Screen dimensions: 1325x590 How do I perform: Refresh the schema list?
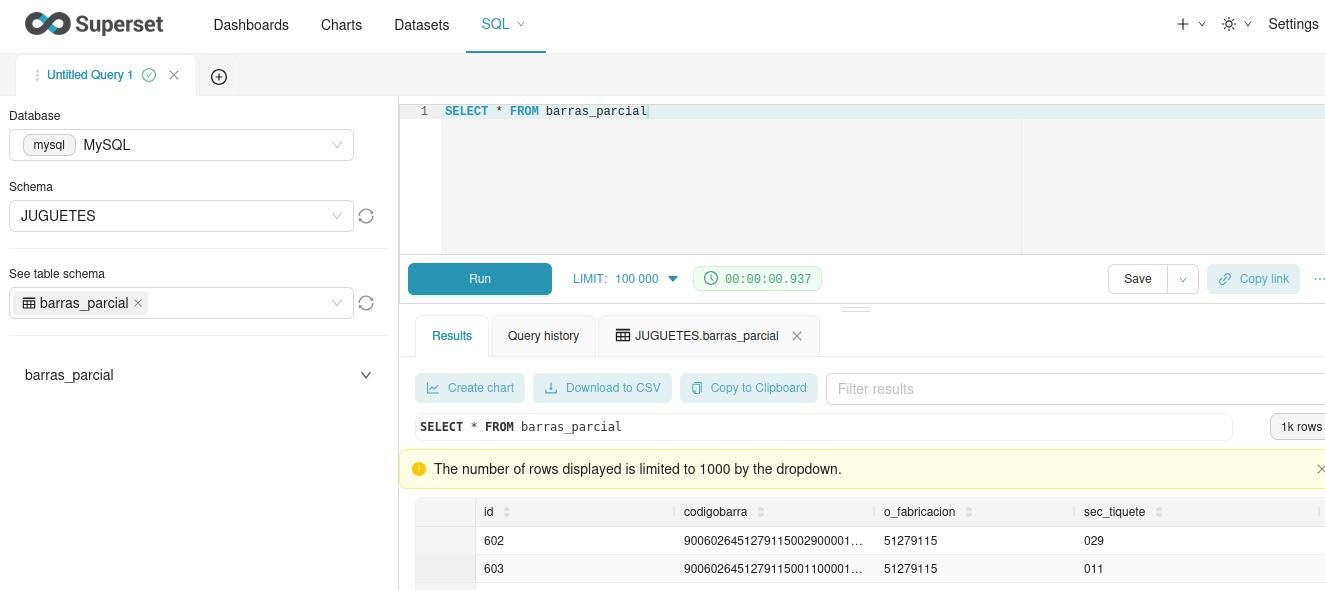click(x=366, y=216)
